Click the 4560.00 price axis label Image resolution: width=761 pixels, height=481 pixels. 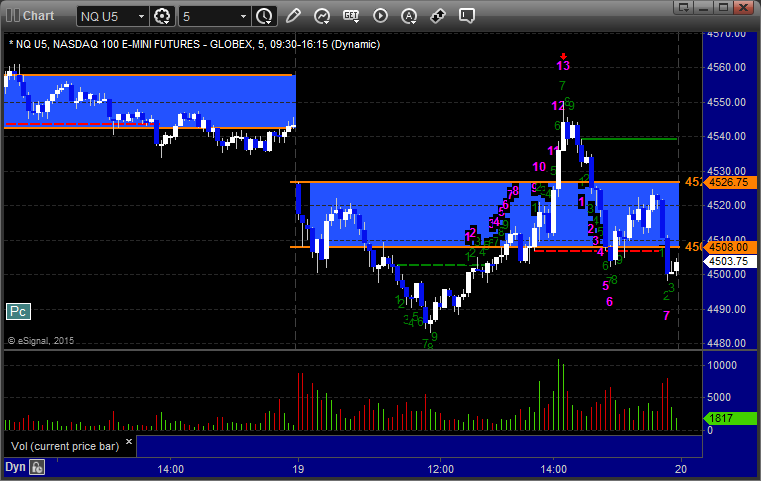[727, 67]
